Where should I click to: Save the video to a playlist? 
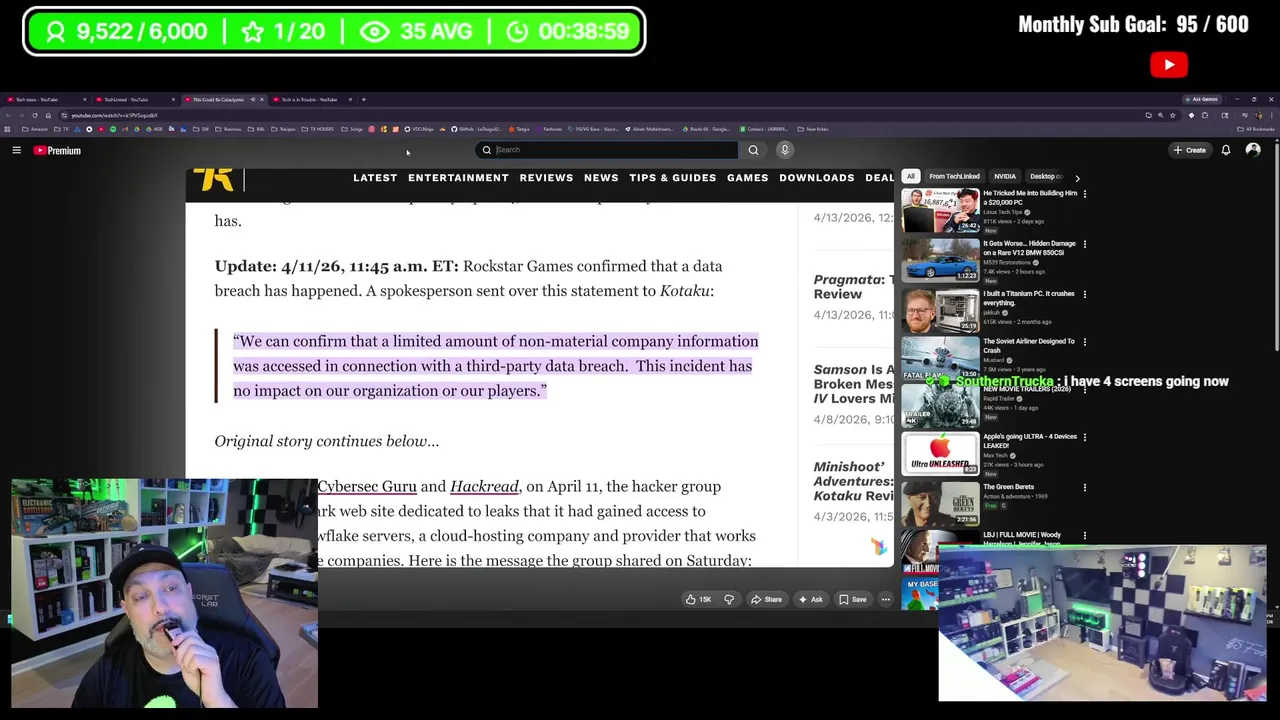click(853, 599)
